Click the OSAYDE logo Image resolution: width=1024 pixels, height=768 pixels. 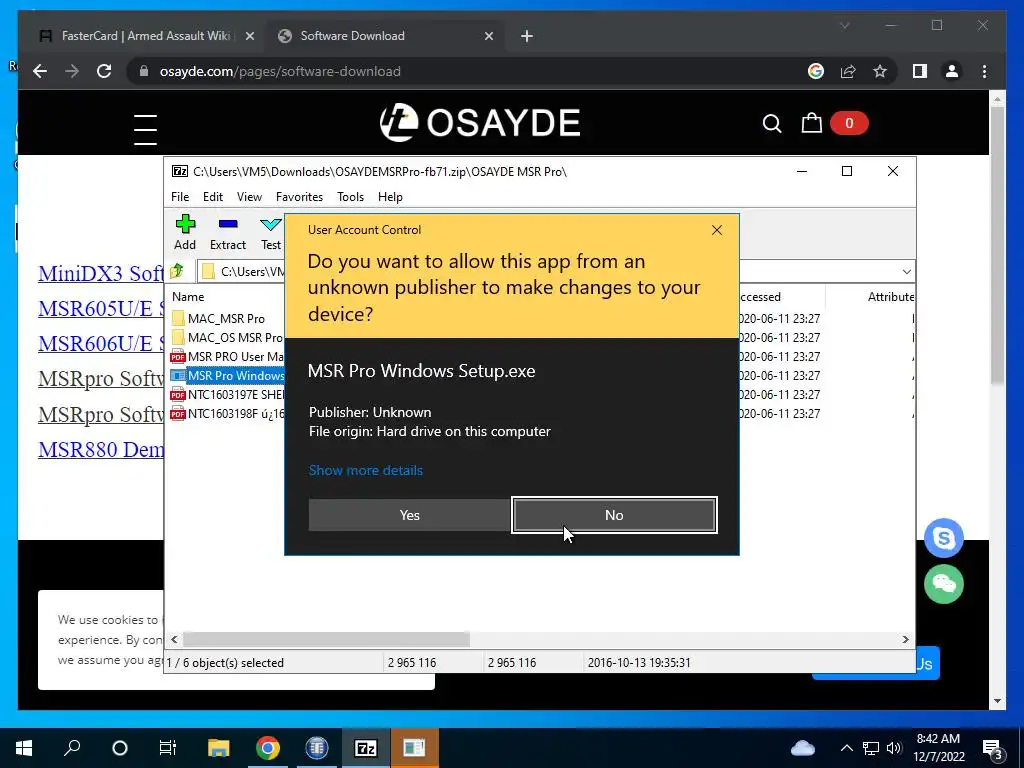(480, 122)
